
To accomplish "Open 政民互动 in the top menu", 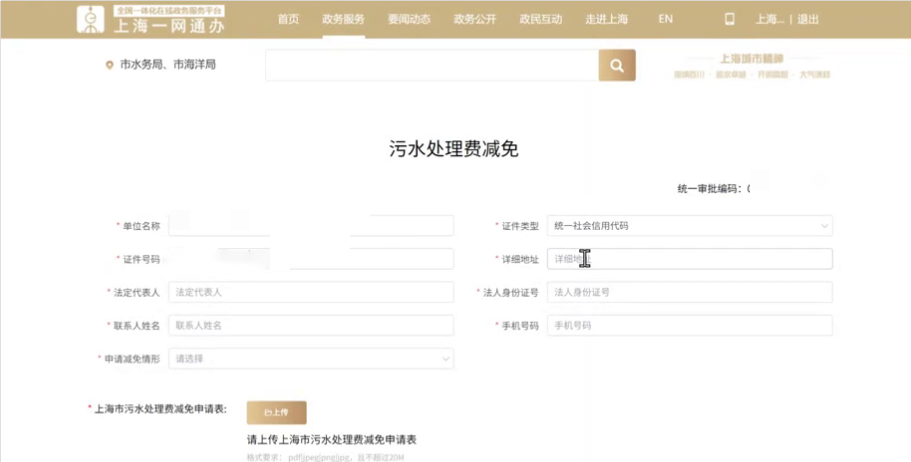I will (x=541, y=19).
